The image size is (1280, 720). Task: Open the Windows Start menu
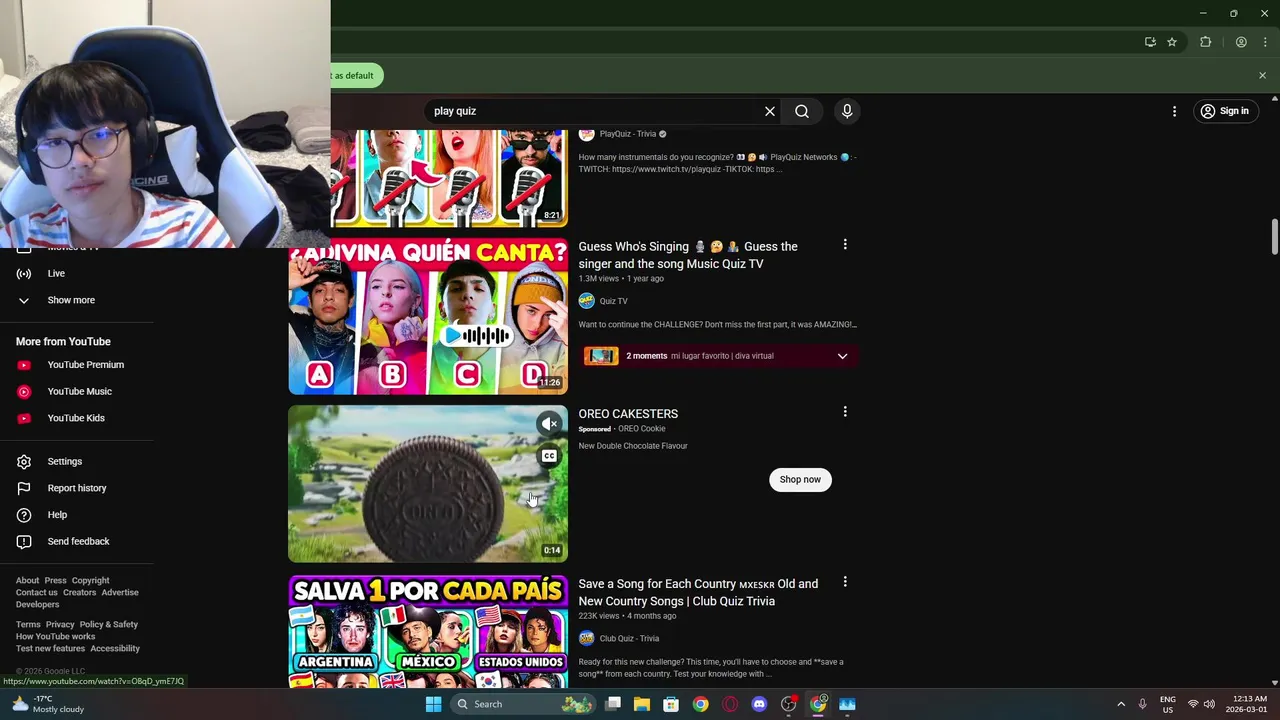point(433,704)
